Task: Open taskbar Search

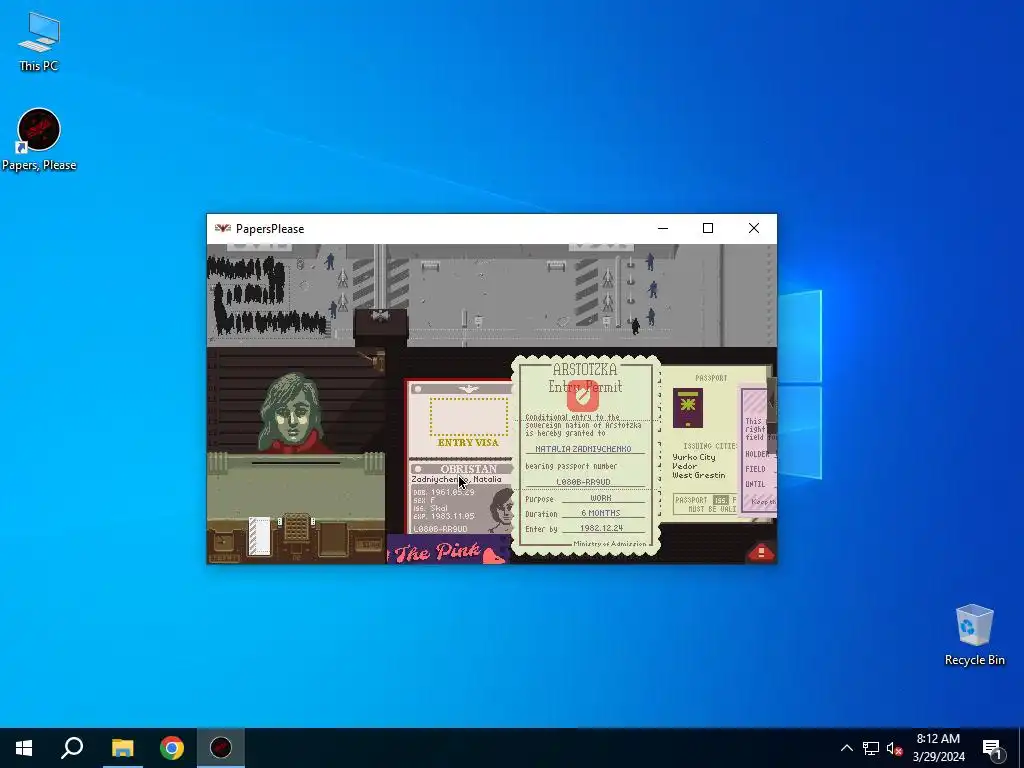Action: coord(72,748)
